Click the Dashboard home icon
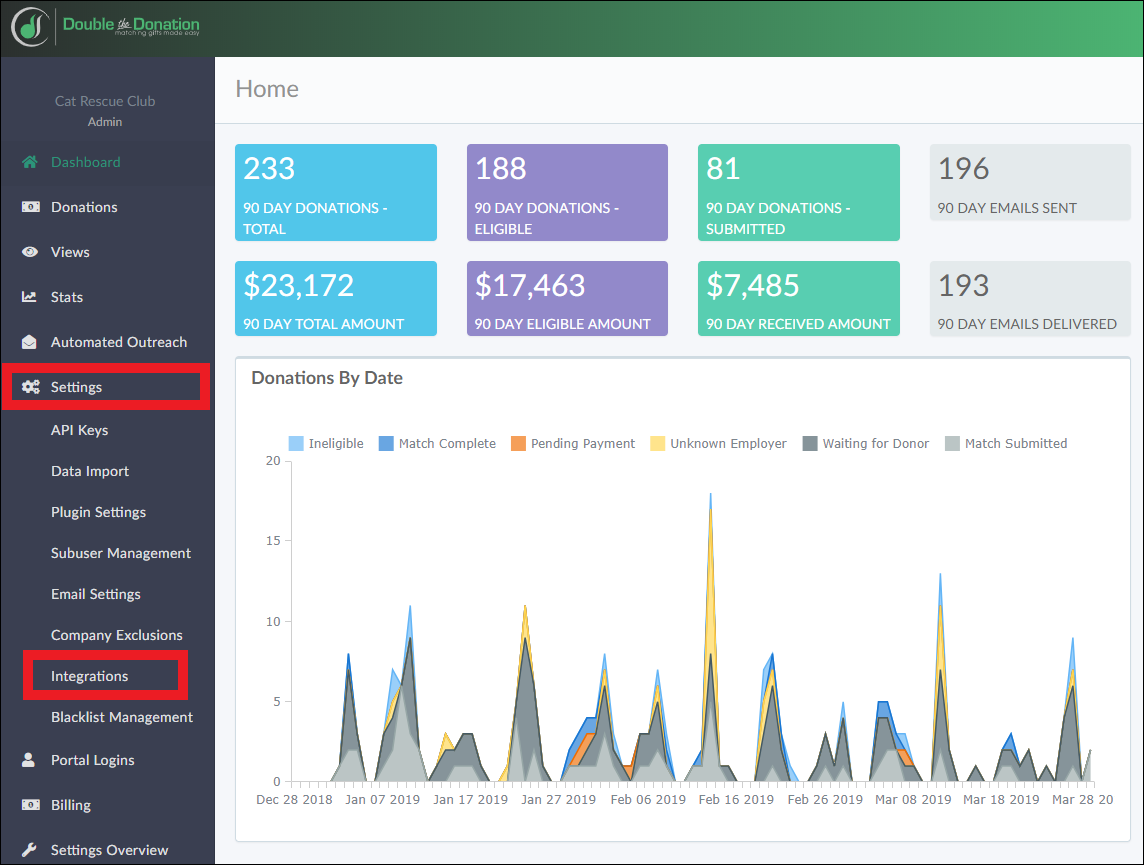The height and width of the screenshot is (865, 1144). tap(30, 162)
